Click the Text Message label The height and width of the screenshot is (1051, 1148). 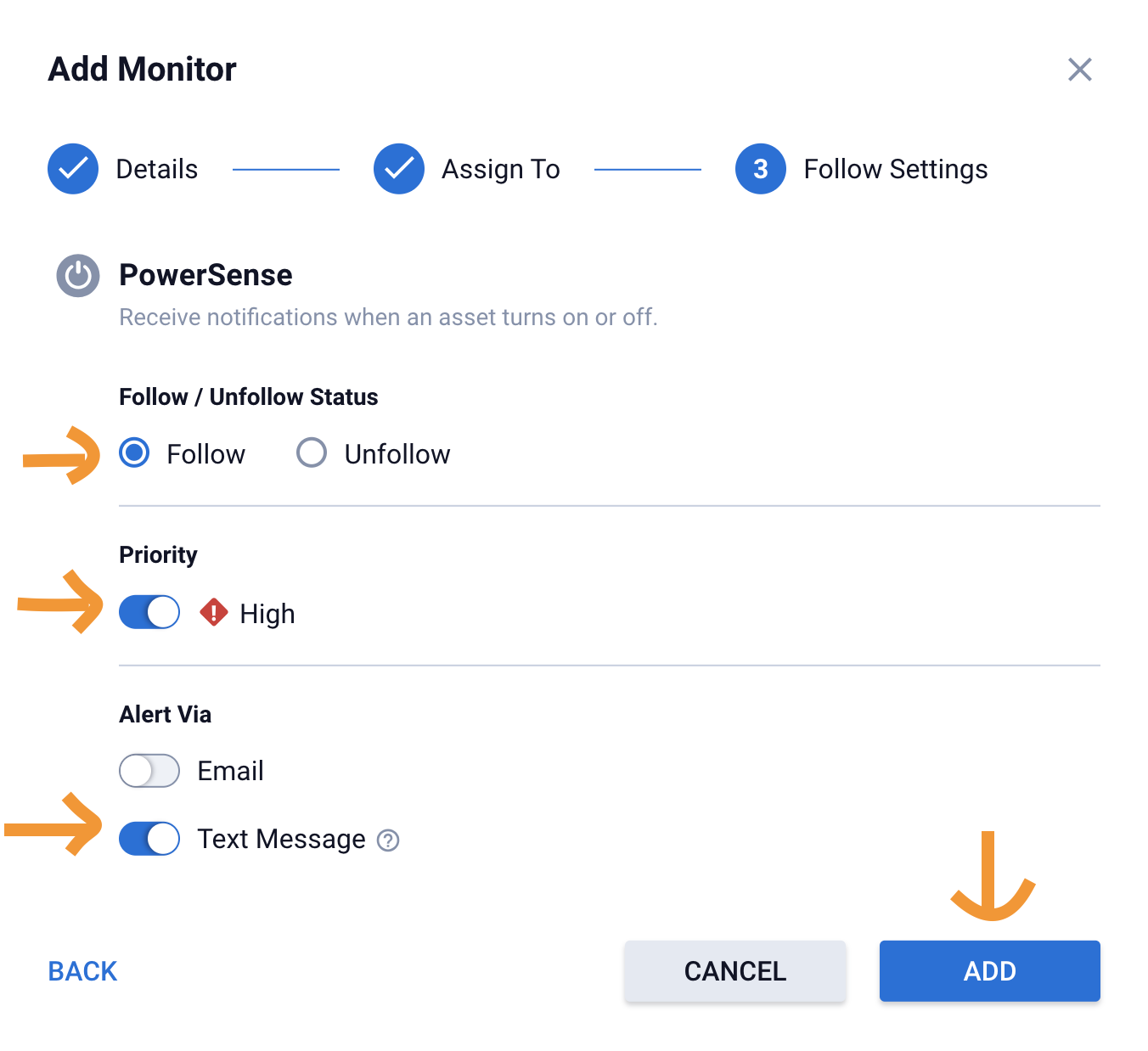(281, 839)
